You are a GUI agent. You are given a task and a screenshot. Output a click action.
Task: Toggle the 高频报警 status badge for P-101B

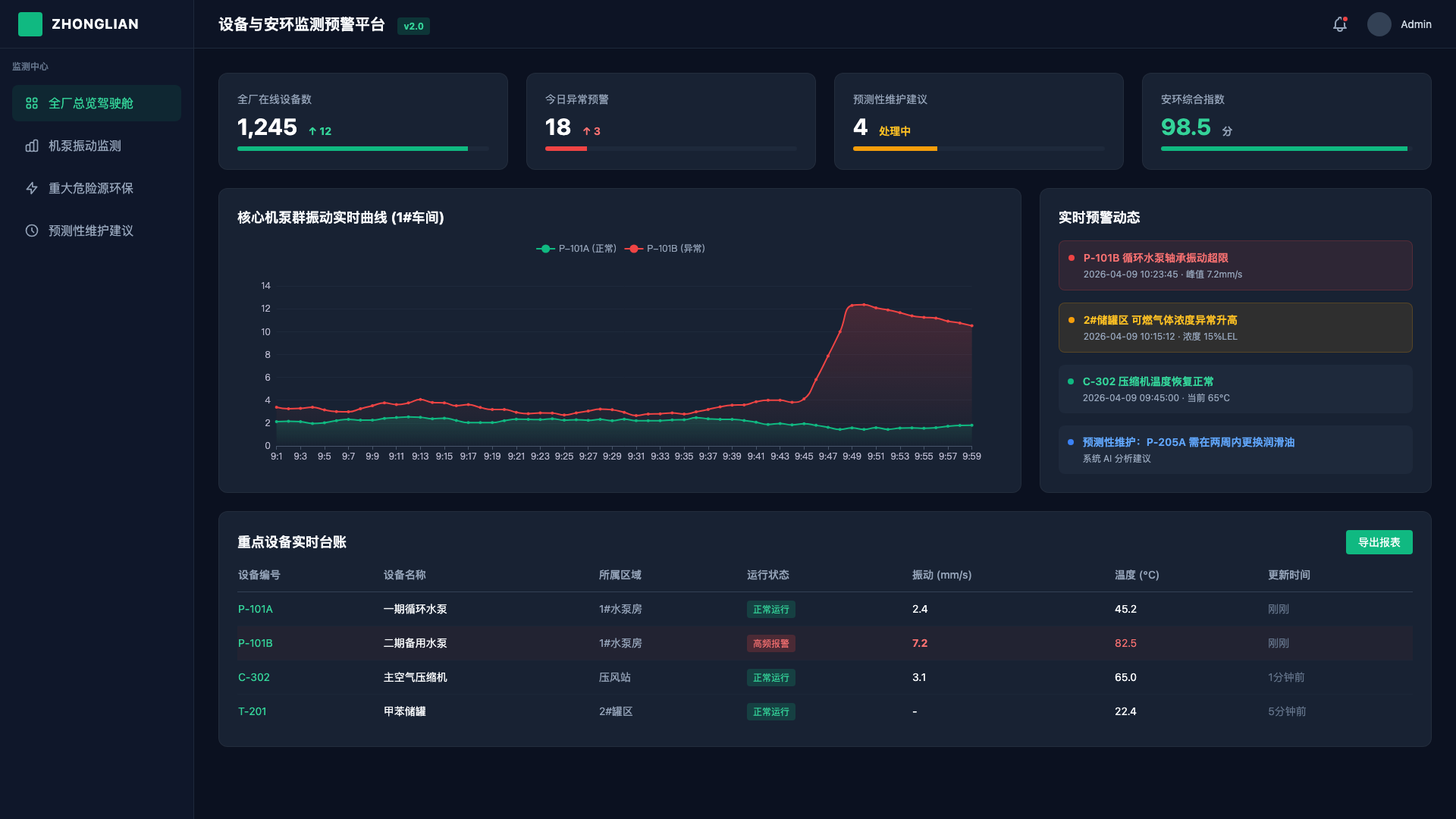tap(770, 643)
